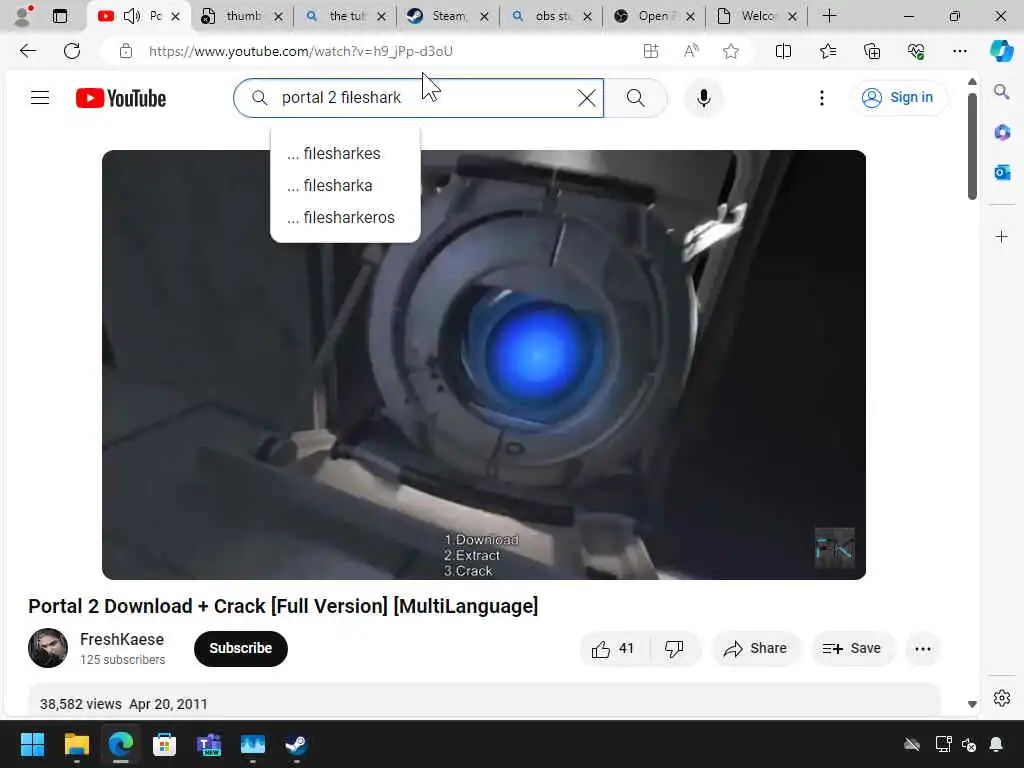Toggle split screen view

coord(783,51)
